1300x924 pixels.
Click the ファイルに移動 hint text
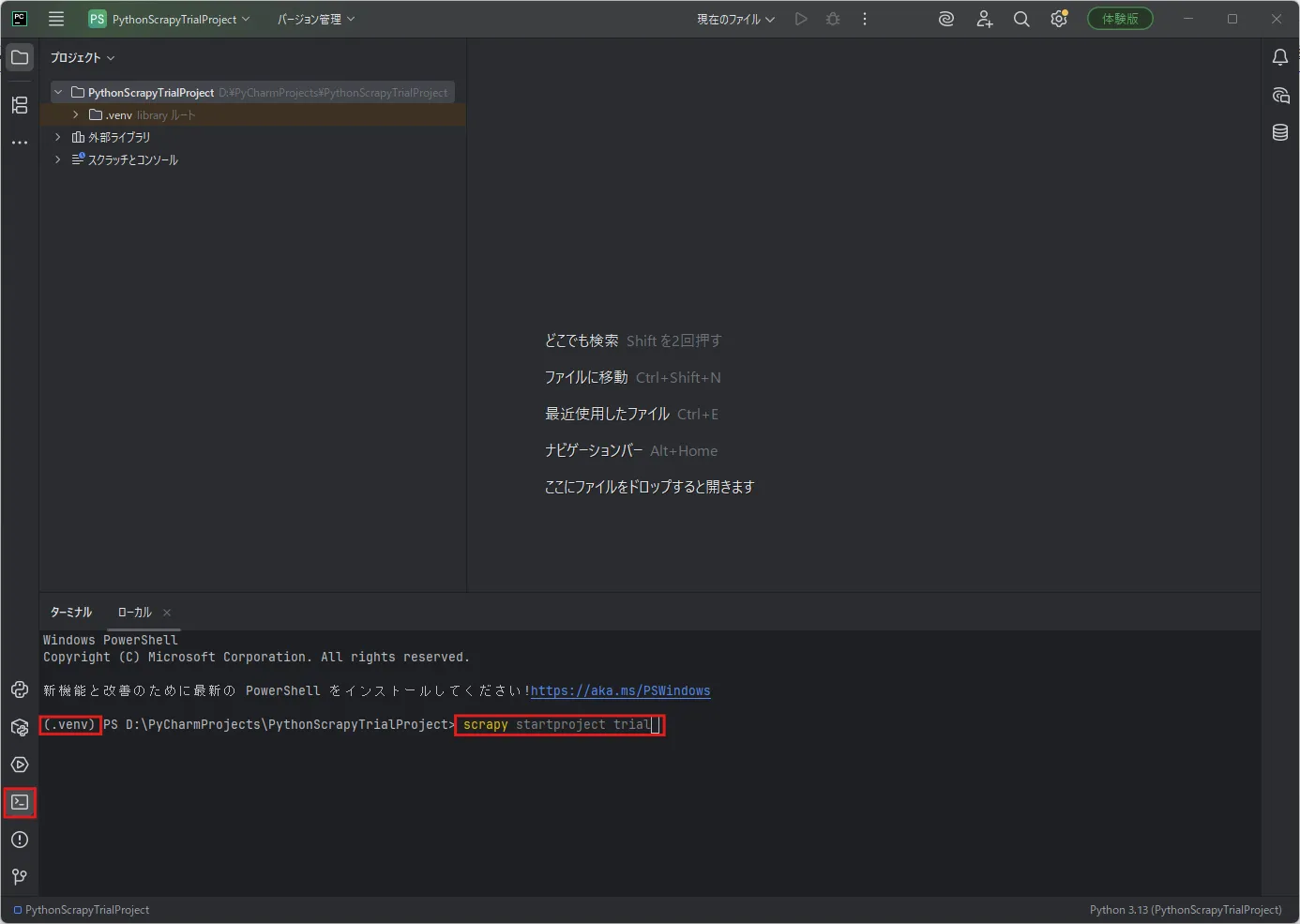586,377
